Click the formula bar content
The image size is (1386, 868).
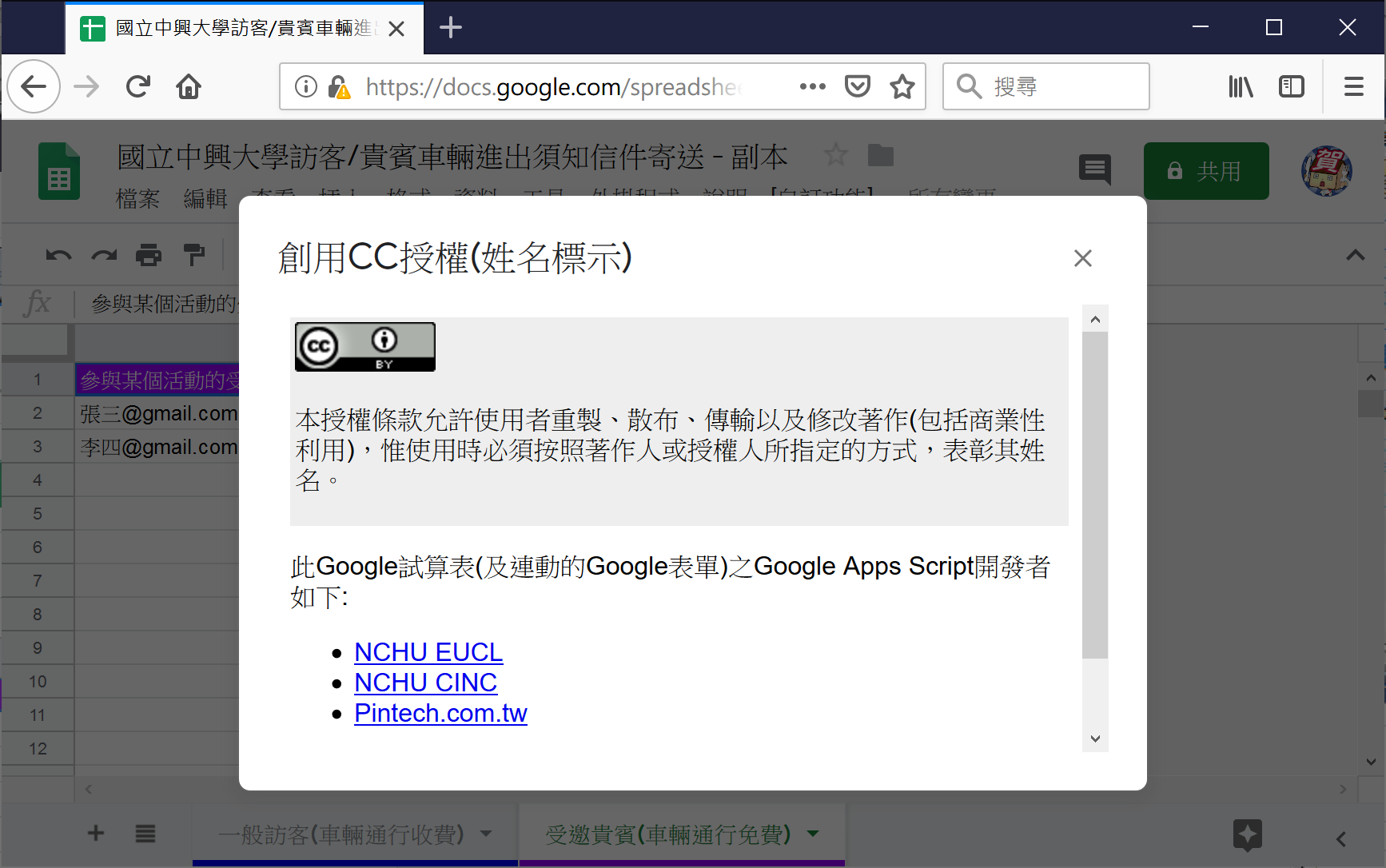pyautogui.click(x=164, y=304)
